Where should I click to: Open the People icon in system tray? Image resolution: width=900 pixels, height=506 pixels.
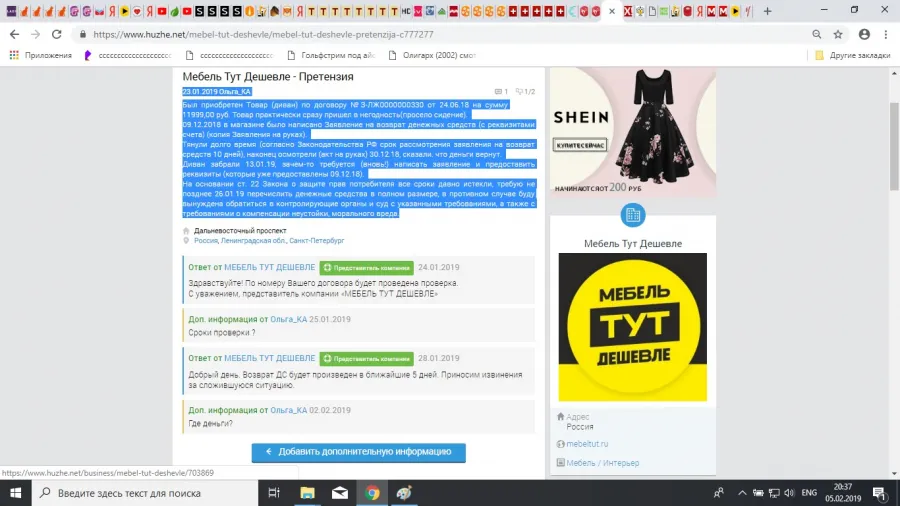pyautogui.click(x=718, y=493)
